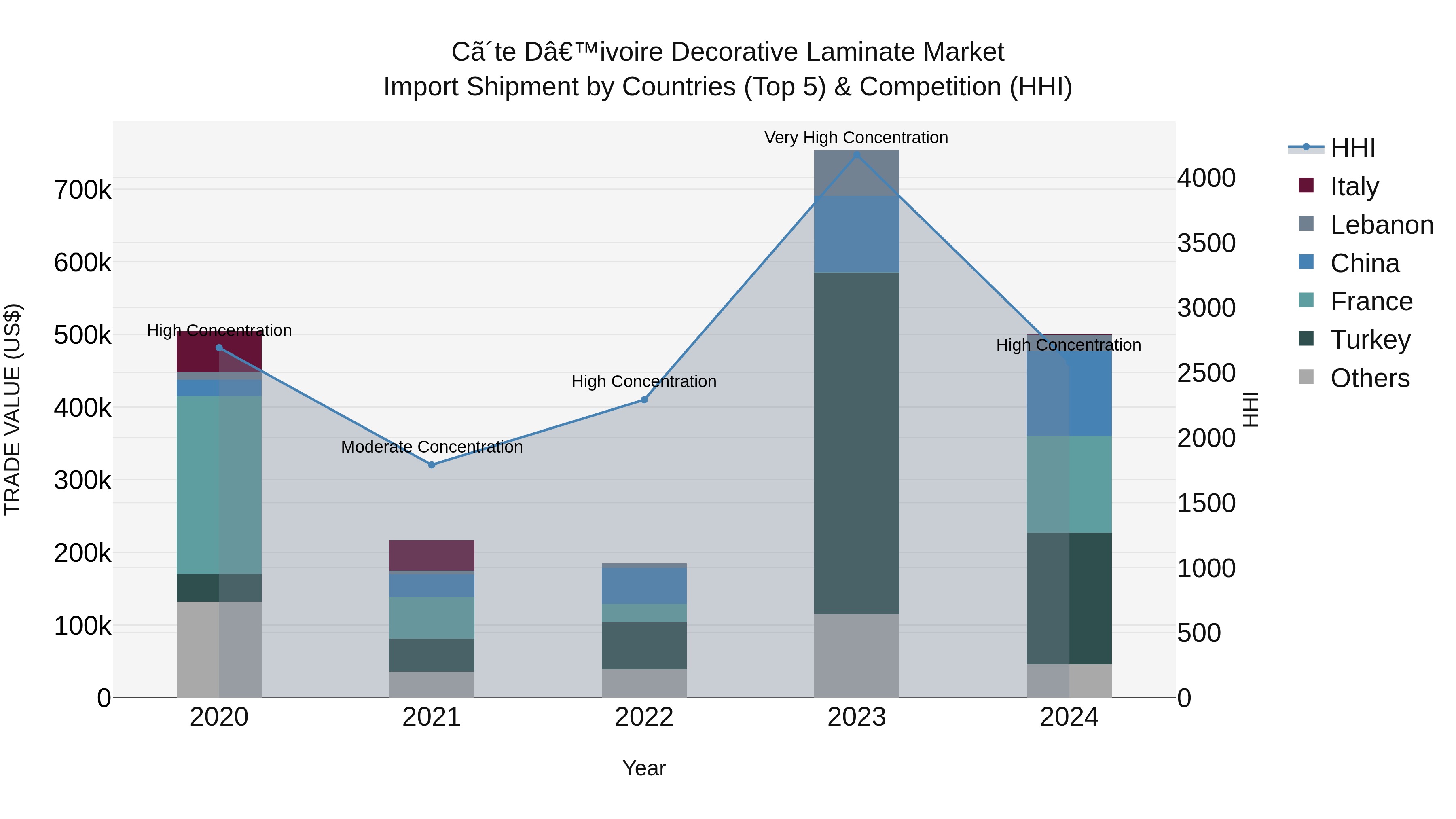Click the Others segment of the 2023 bar
The image size is (1456, 819).
(x=856, y=656)
